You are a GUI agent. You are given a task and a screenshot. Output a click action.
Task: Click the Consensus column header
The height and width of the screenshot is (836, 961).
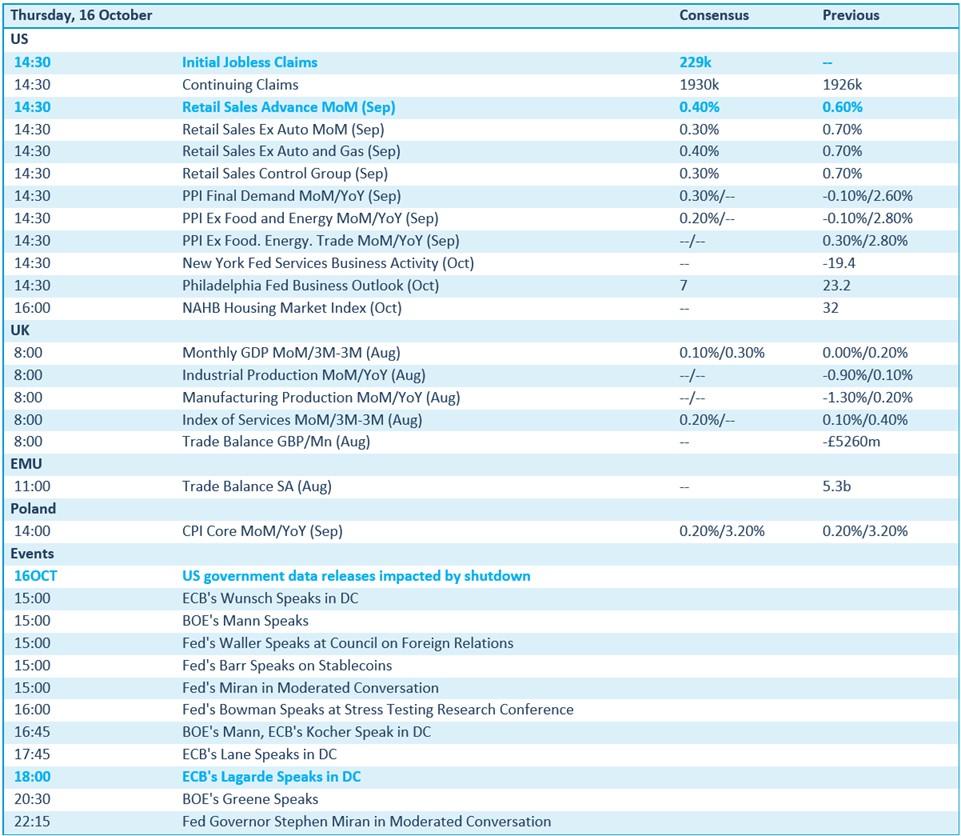pos(713,16)
